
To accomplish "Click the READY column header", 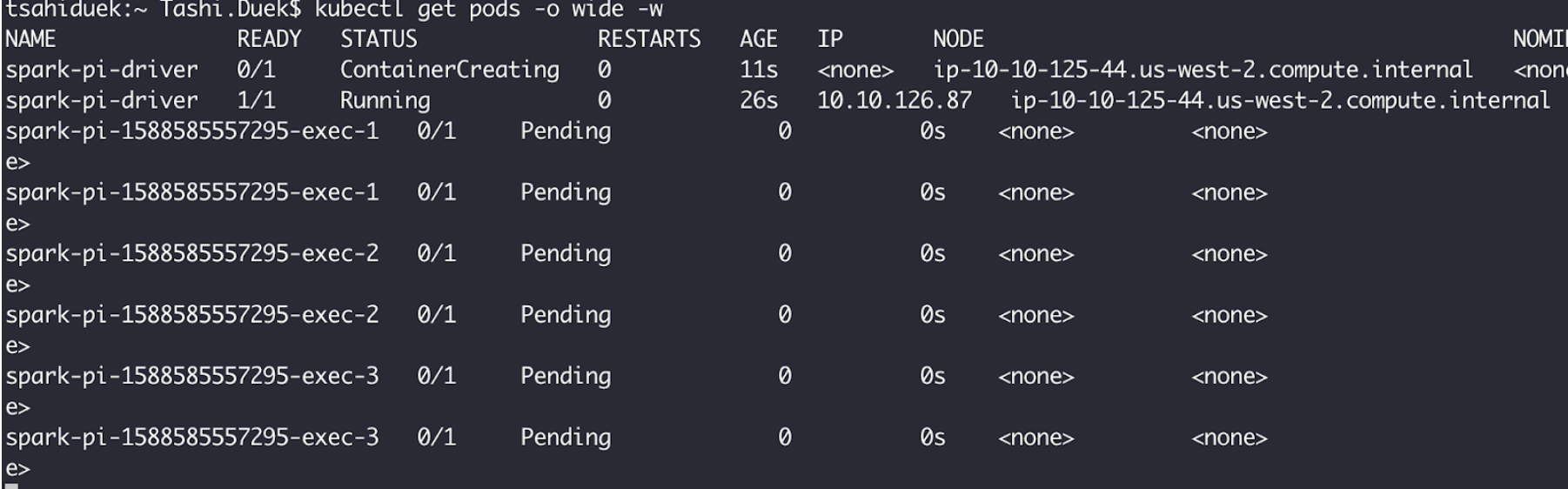I will pos(269,39).
